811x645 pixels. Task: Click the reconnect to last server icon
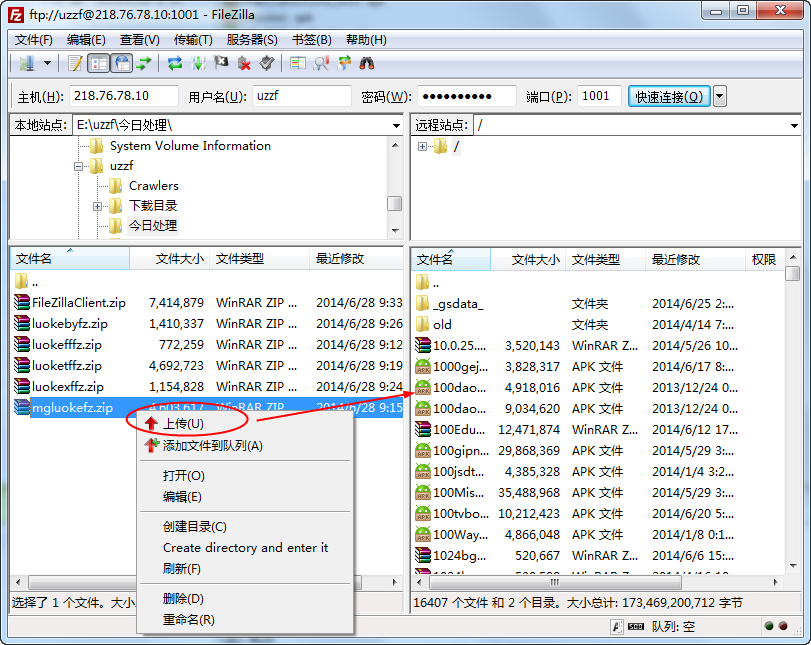pyautogui.click(x=266, y=63)
